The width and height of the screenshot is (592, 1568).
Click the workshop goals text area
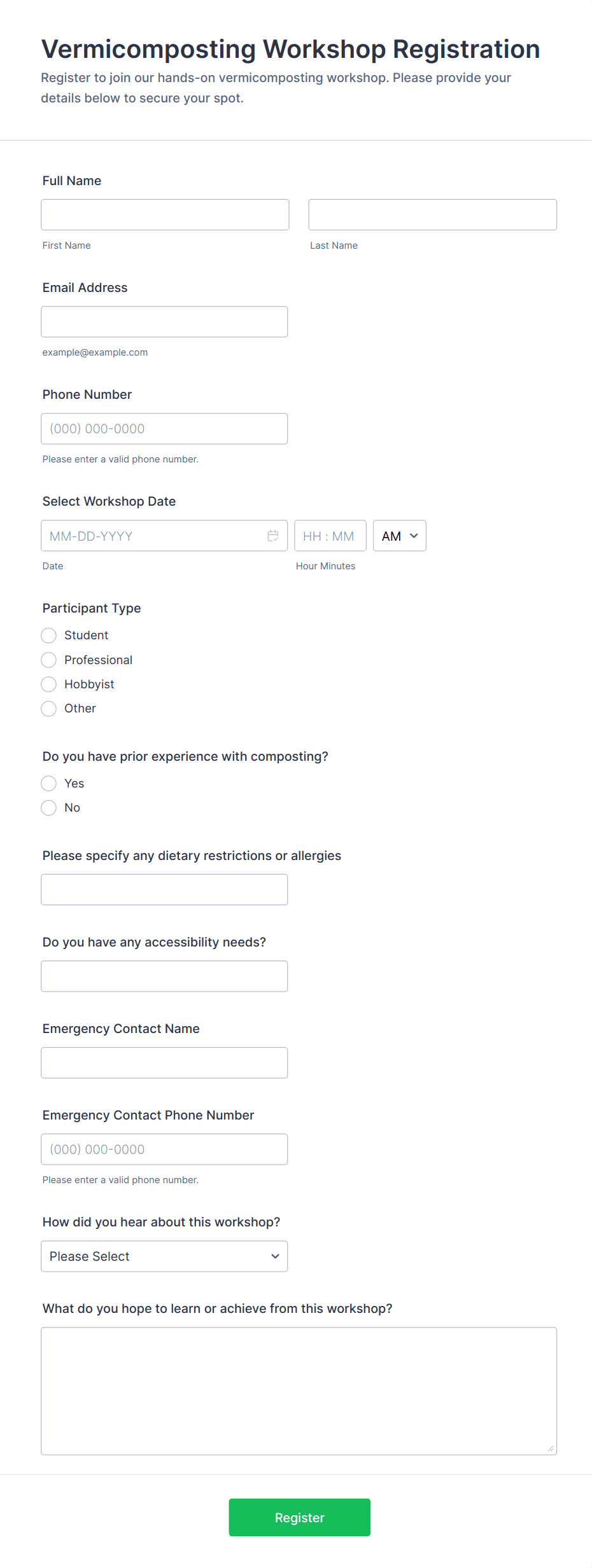299,1390
